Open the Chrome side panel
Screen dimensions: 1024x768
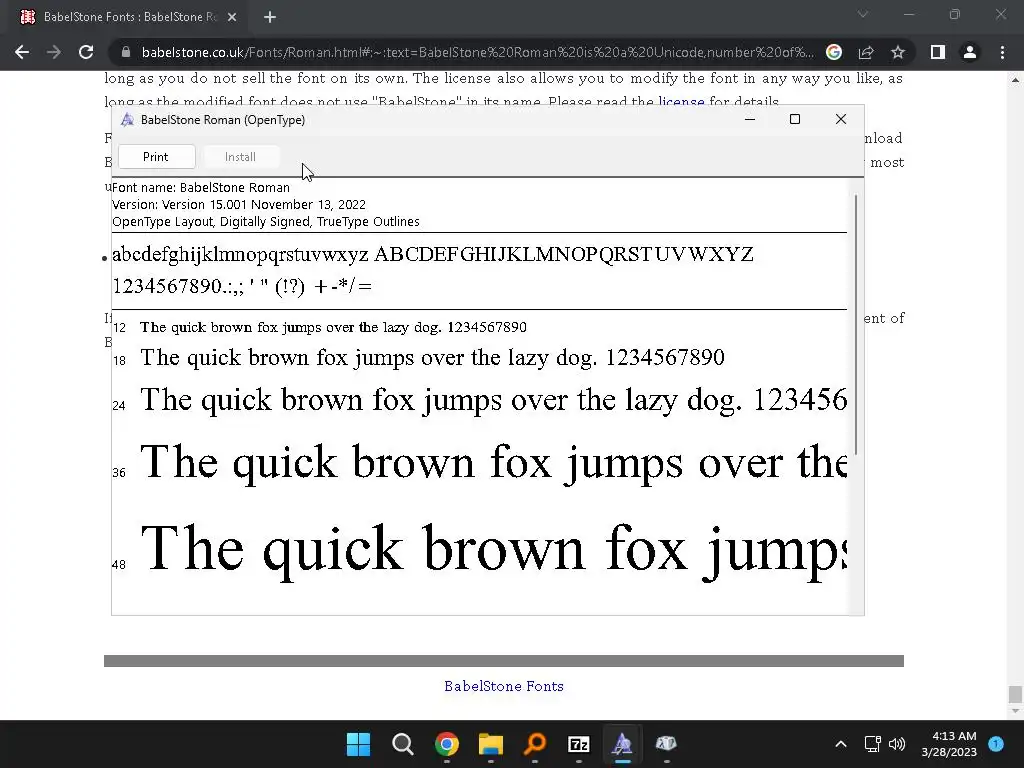(938, 52)
